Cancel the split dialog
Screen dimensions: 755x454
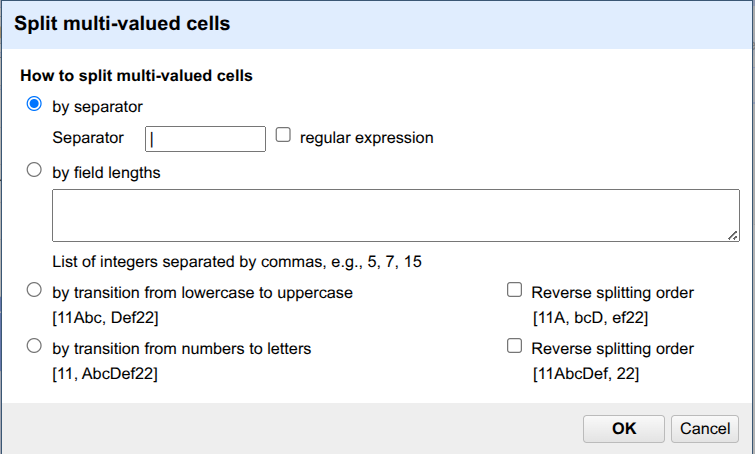click(705, 428)
